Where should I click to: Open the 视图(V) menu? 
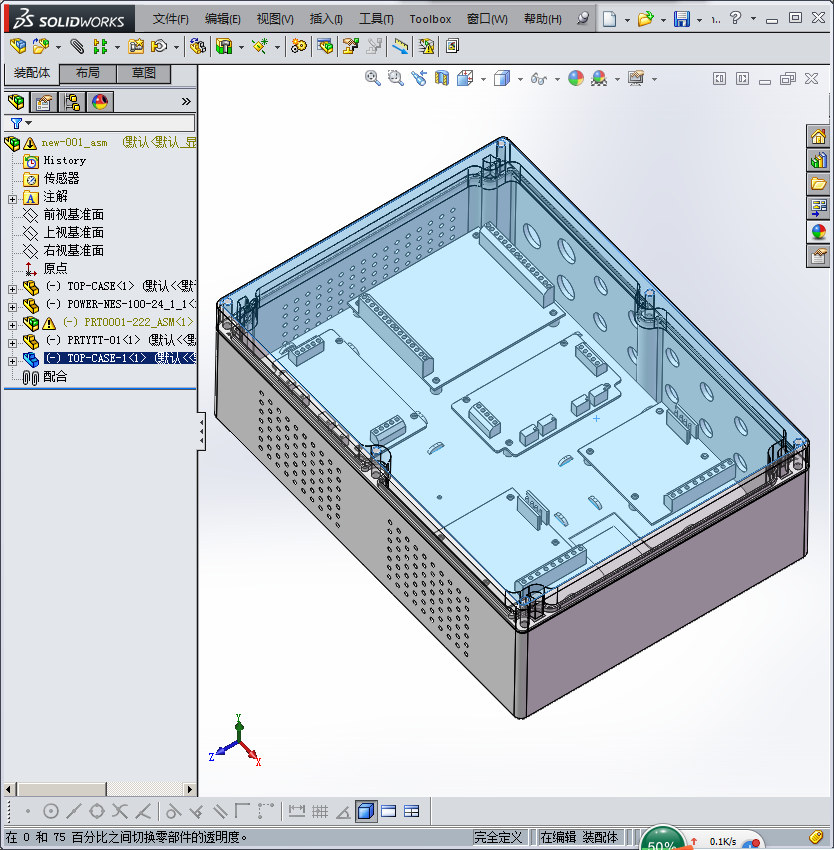(275, 20)
